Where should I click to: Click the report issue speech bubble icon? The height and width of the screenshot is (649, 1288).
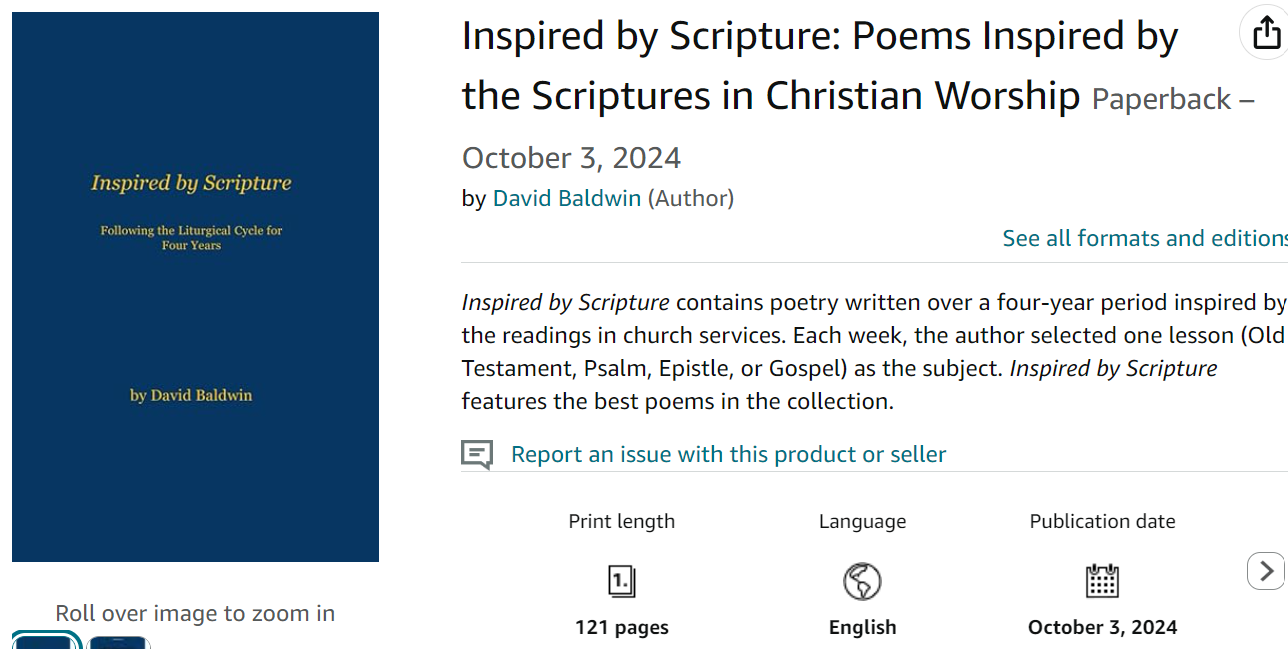tap(477, 455)
